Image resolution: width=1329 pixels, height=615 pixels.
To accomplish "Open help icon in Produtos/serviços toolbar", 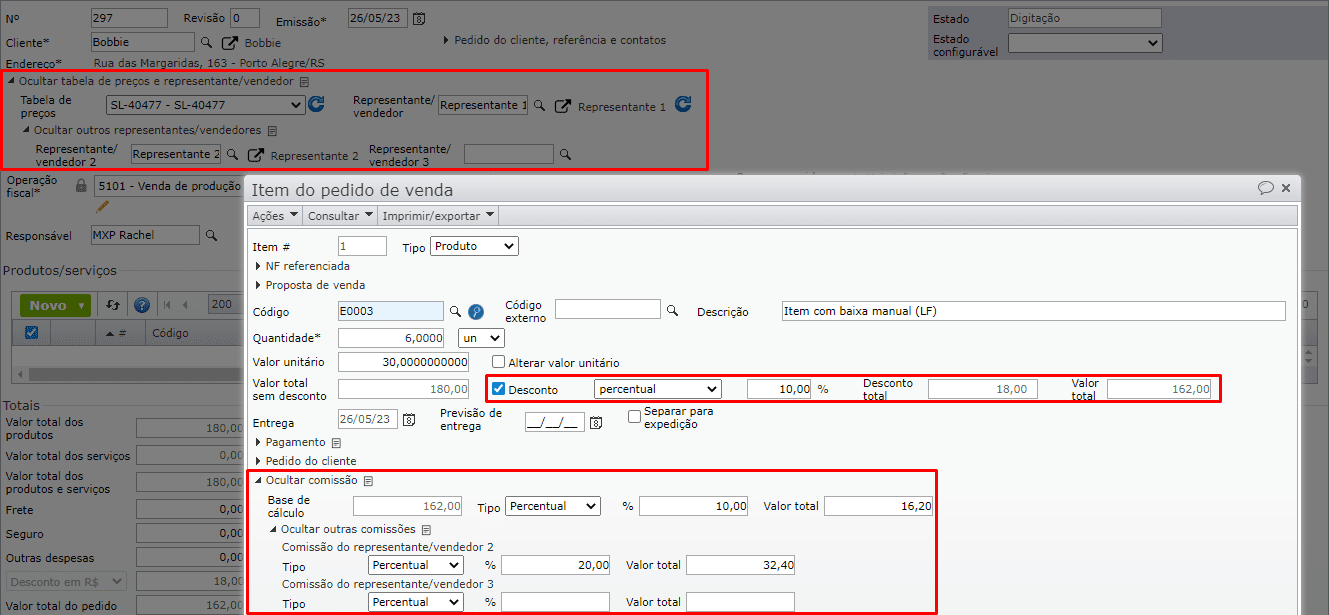I will point(142,305).
